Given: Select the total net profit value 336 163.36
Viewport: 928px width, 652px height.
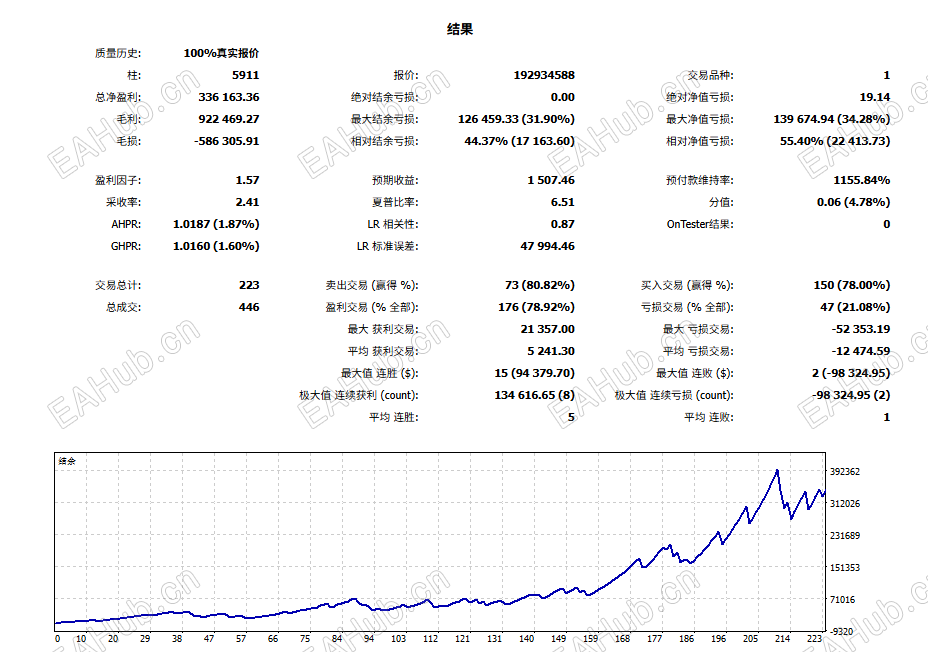Looking at the screenshot, I should click(x=228, y=97).
